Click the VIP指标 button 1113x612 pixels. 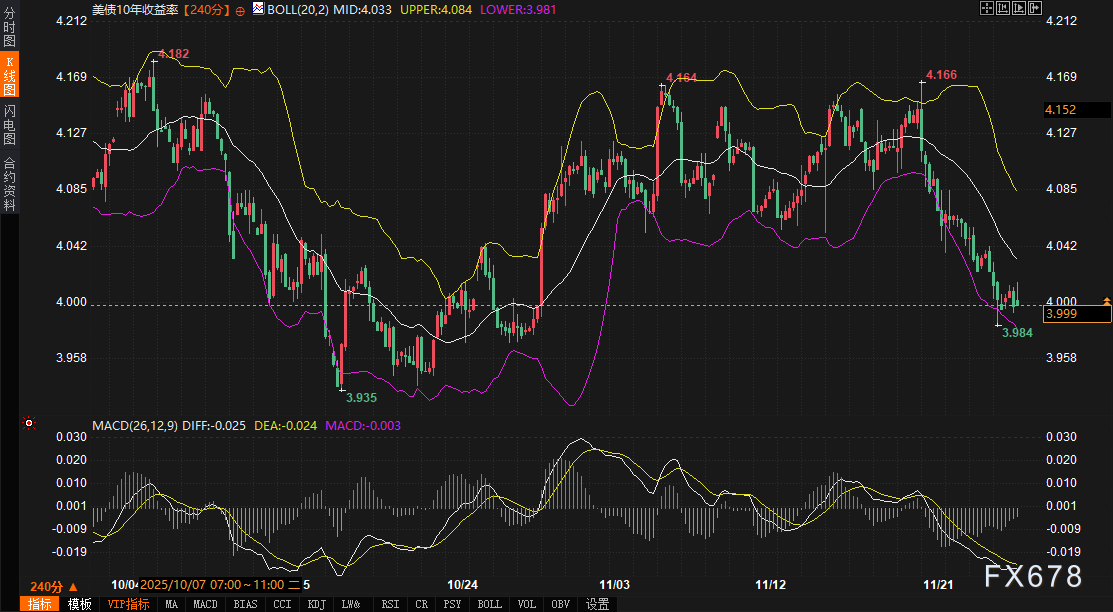click(x=128, y=604)
